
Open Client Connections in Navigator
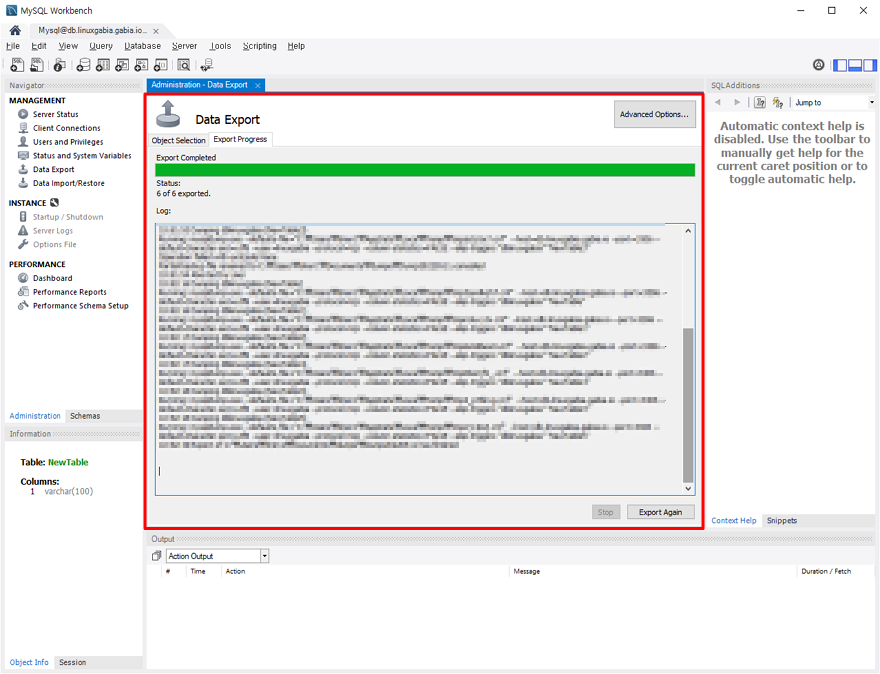(x=66, y=128)
